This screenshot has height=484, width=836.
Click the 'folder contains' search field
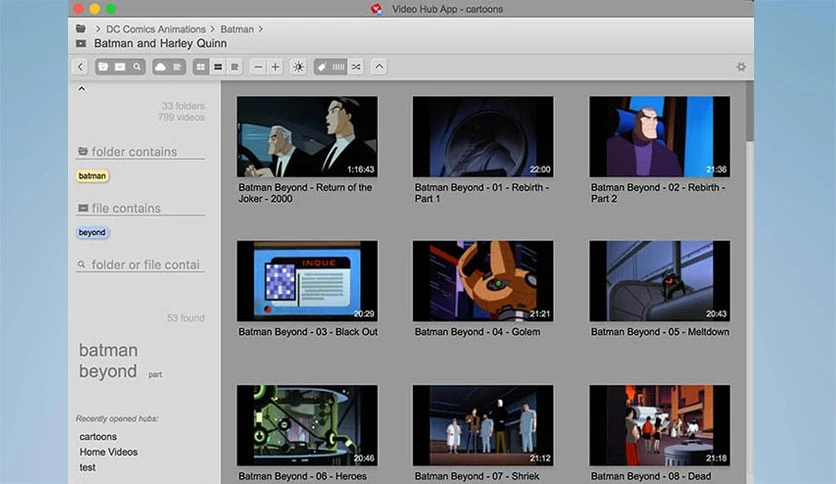(141, 152)
